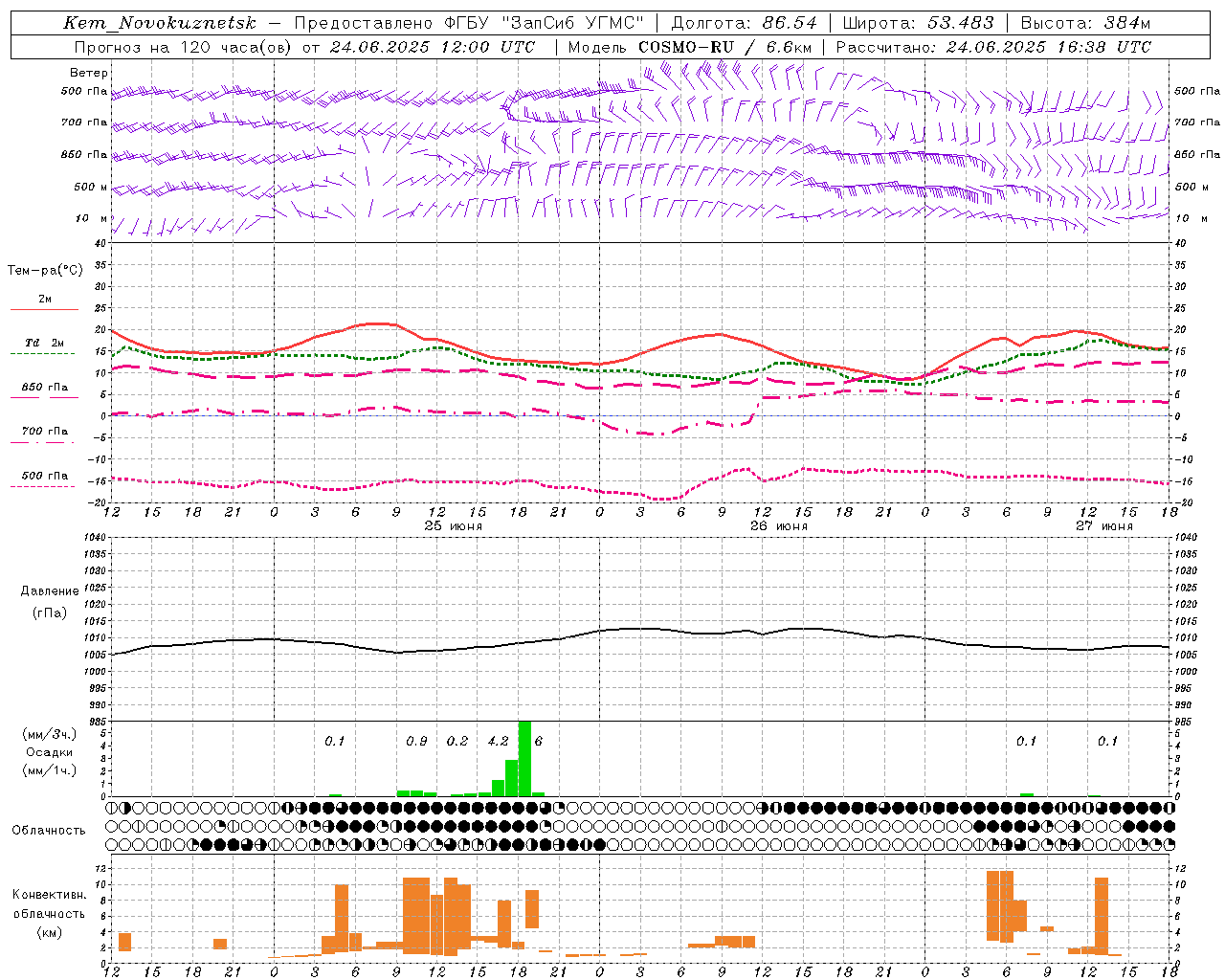
Task: Click the Td 2м legend entry
Action: [45, 343]
